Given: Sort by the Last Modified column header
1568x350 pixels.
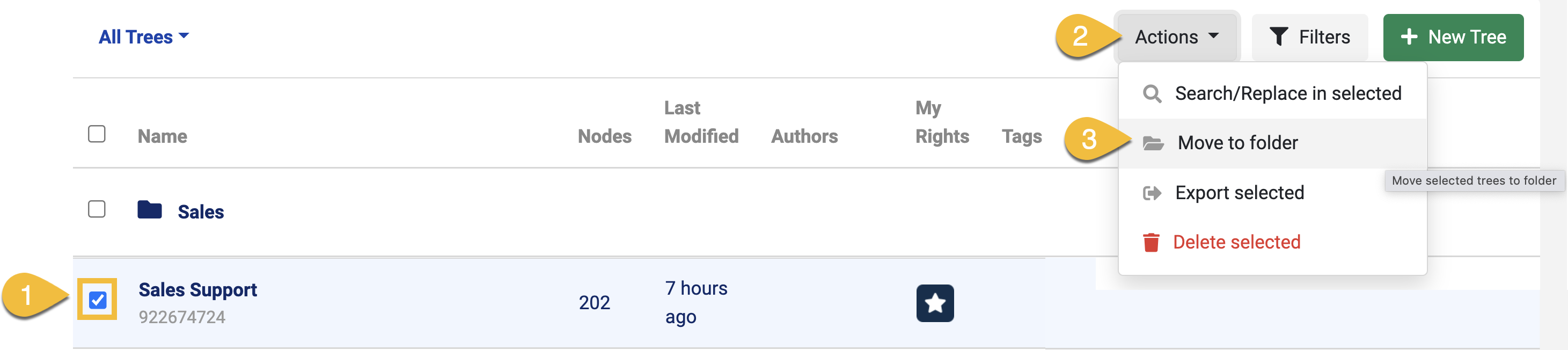Looking at the screenshot, I should coord(701,122).
